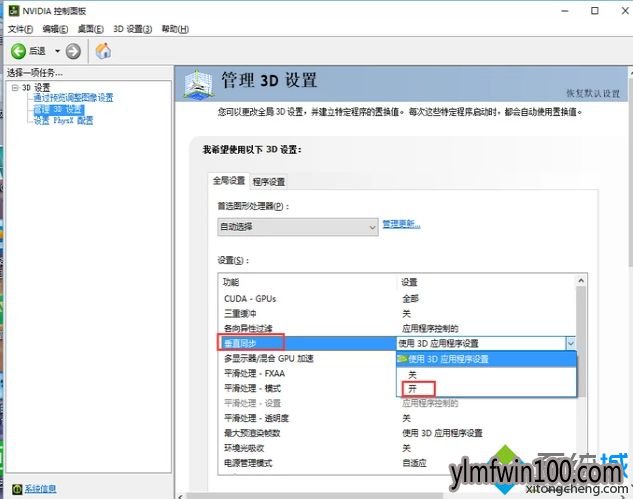Open the 自动选择 preferred processor dropdown
The height and width of the screenshot is (499, 633).
(298, 227)
